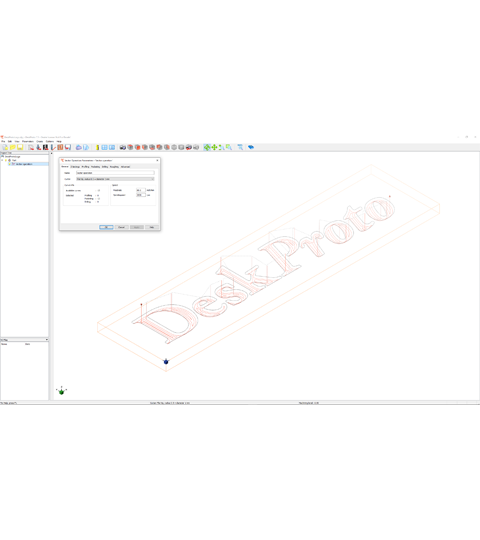Viewport: 480px width, 540px height.
Task: Click the operation Name input field
Action: [x=115, y=173]
